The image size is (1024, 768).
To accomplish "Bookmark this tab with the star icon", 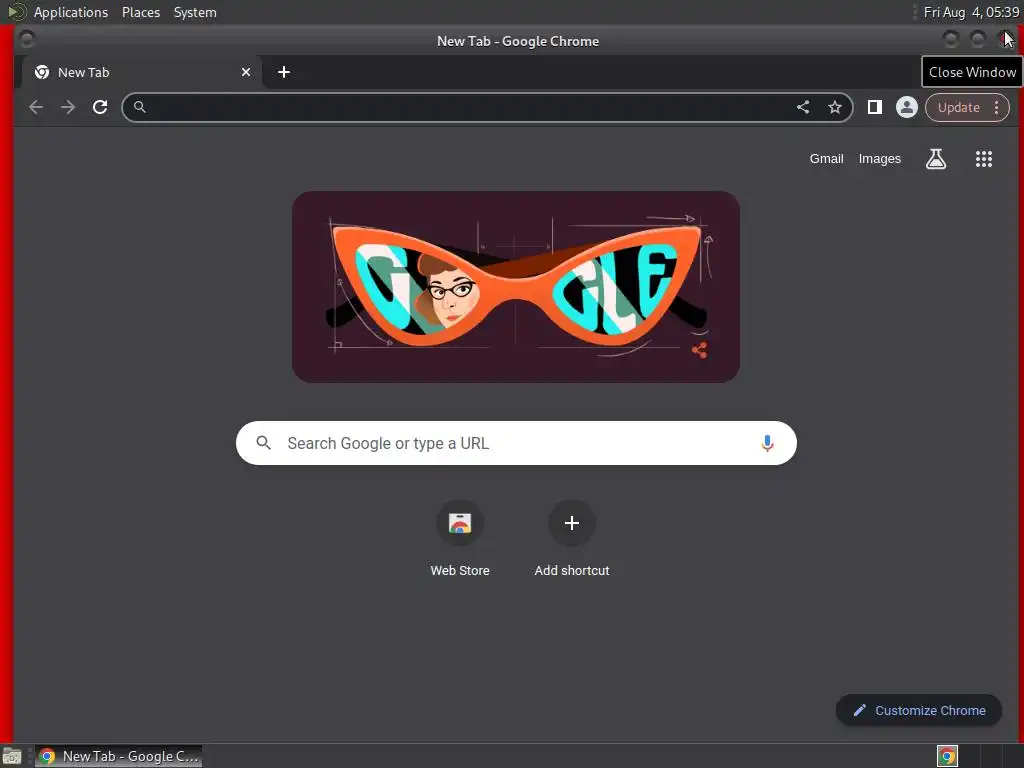I will pos(835,107).
